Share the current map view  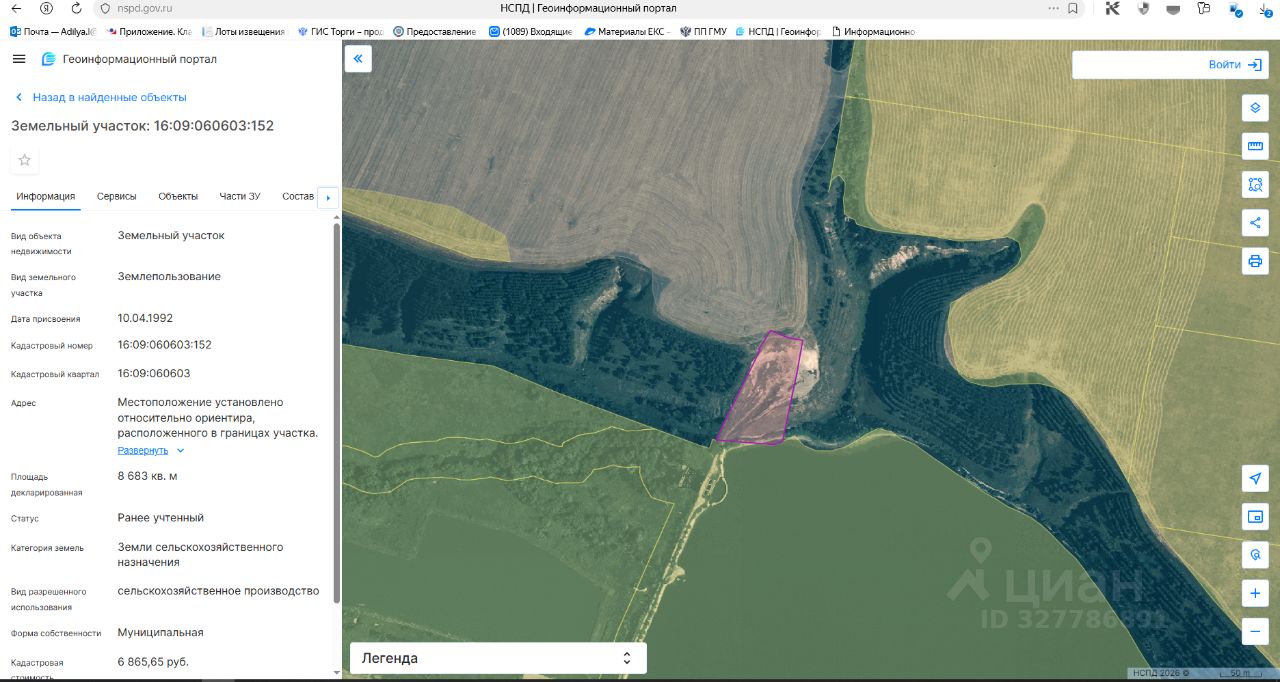[x=1255, y=222]
